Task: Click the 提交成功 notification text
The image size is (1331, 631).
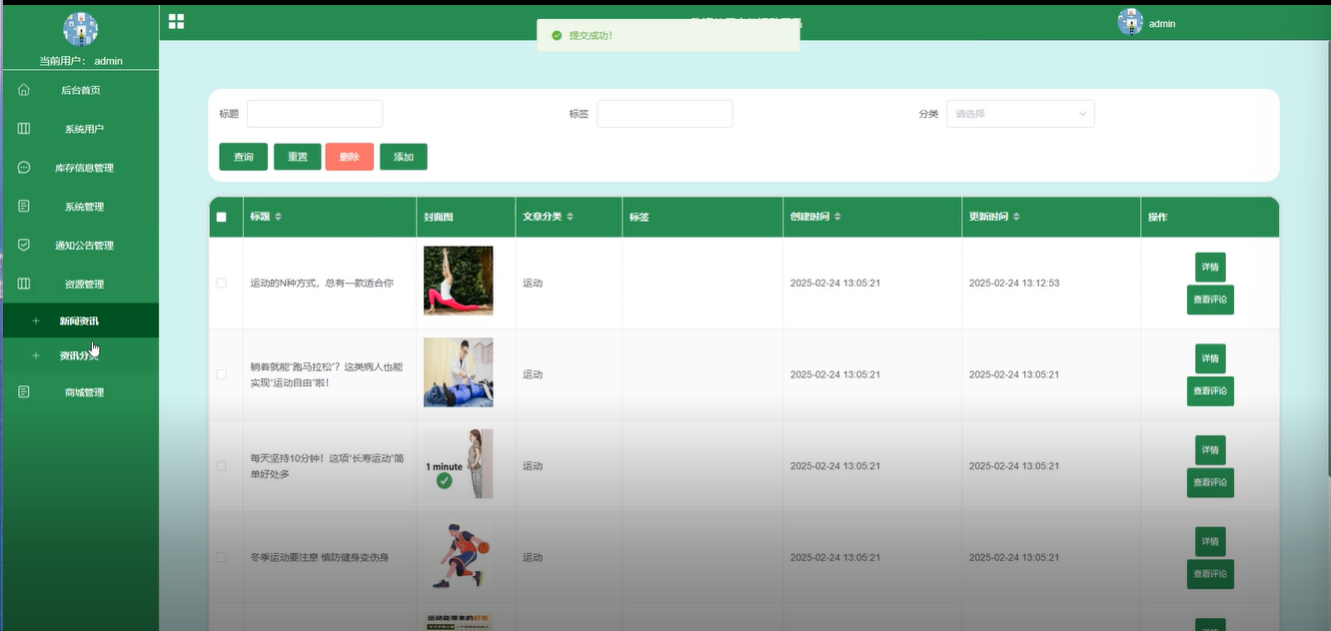Action: pyautogui.click(x=591, y=35)
